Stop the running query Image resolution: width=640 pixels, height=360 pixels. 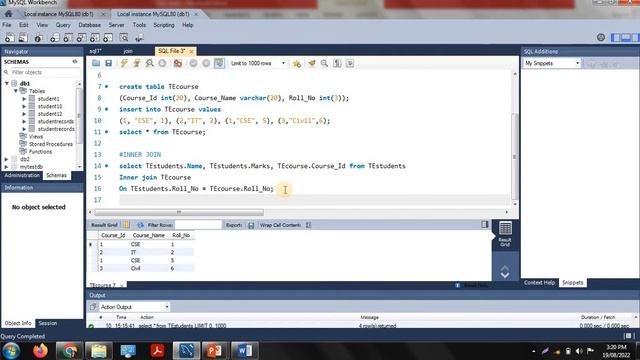pyautogui.click(x=162, y=63)
